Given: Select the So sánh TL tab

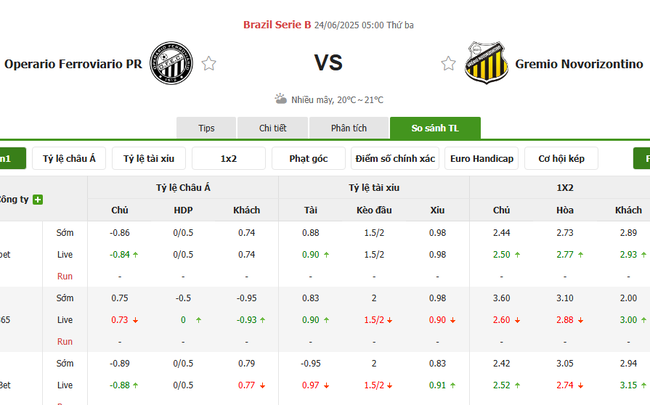Looking at the screenshot, I should (x=435, y=128).
